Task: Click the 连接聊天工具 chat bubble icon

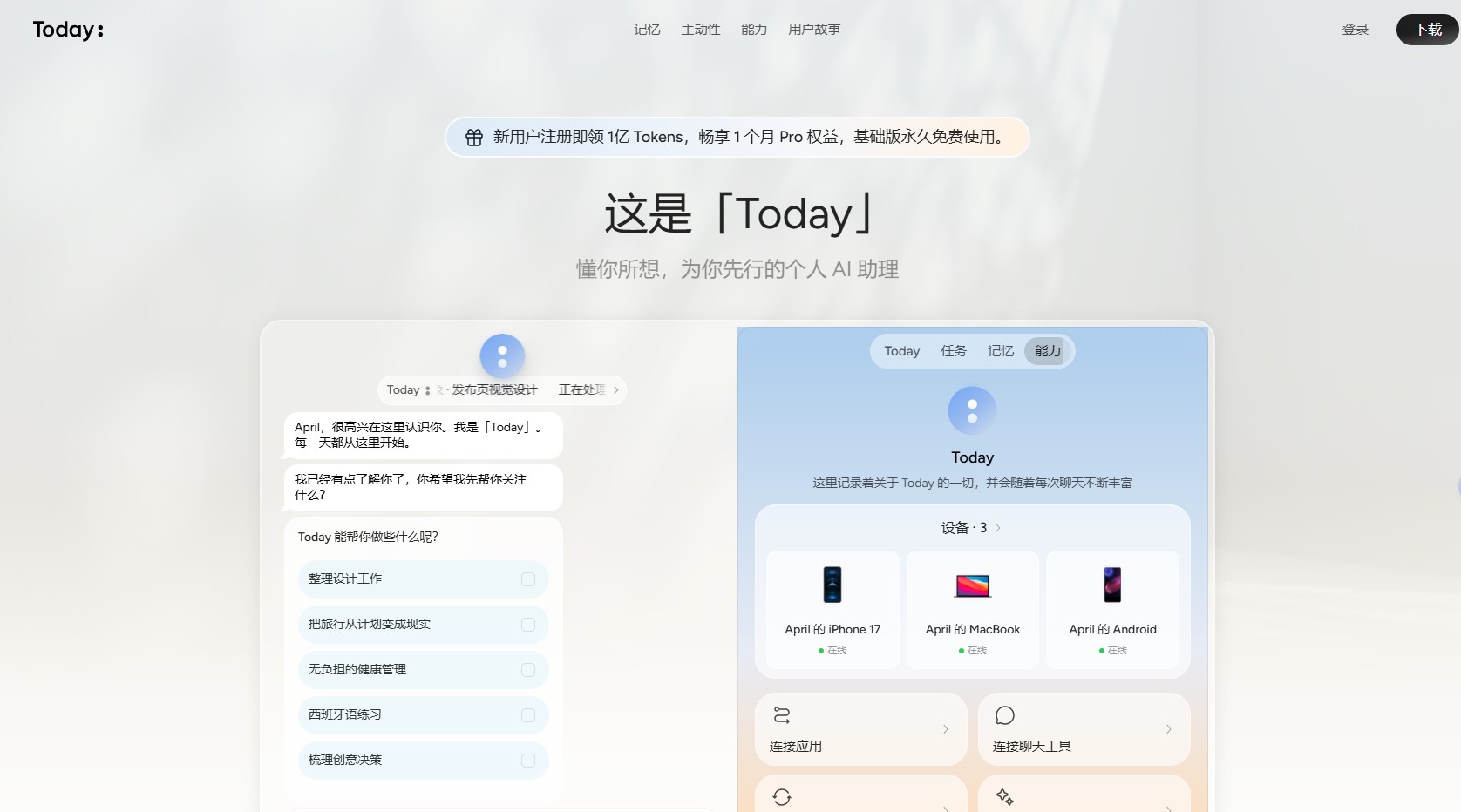Action: pos(1005,715)
